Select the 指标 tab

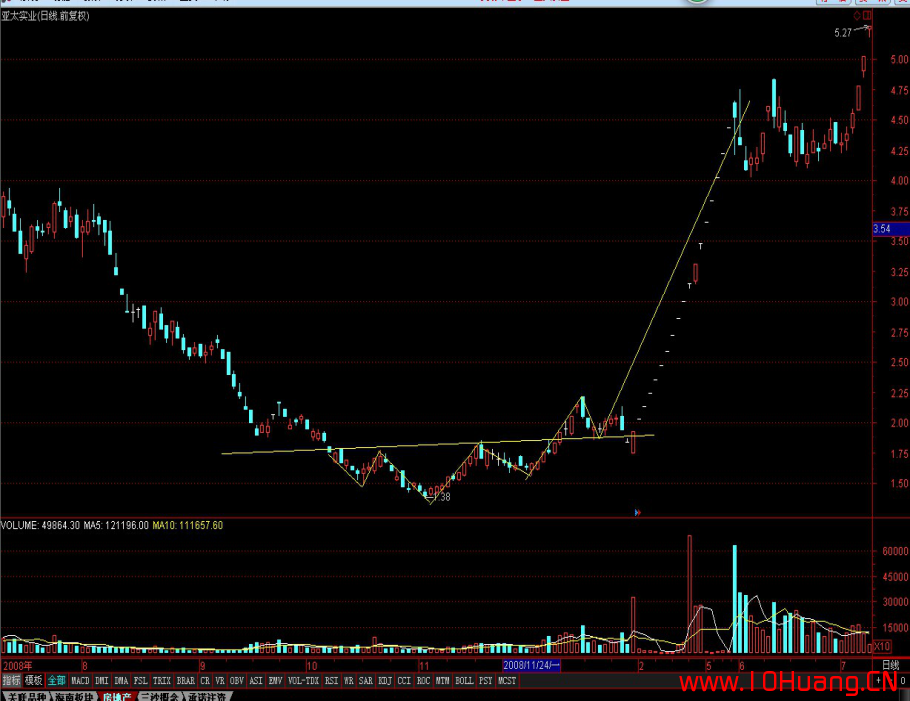pyautogui.click(x=11, y=680)
